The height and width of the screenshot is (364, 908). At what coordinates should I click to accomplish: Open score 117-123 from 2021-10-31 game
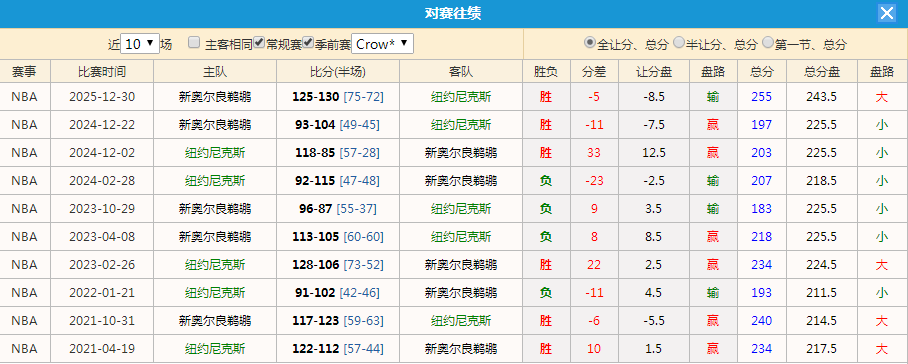pos(316,321)
